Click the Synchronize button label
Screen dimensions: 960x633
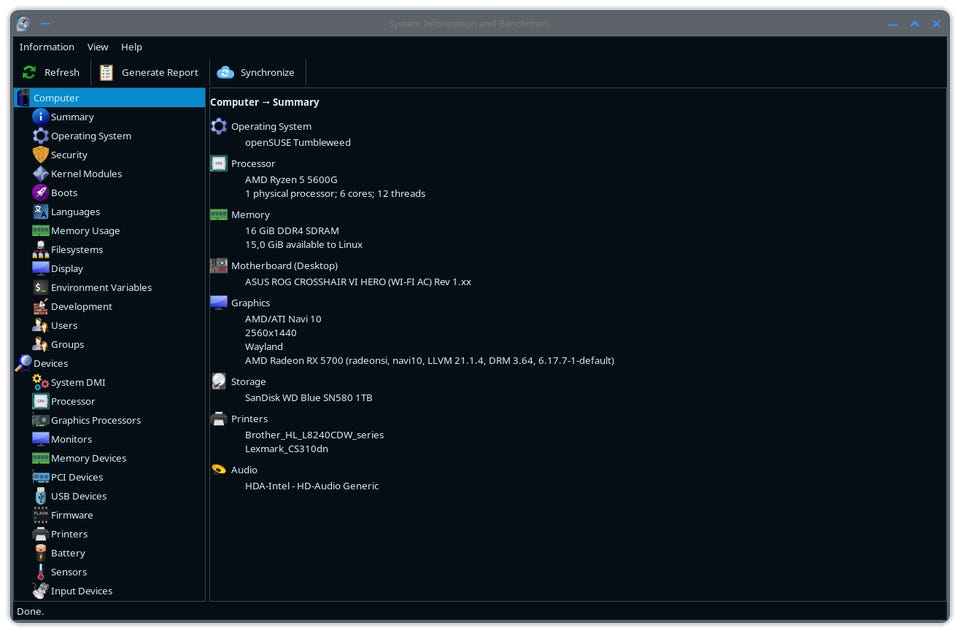267,72
